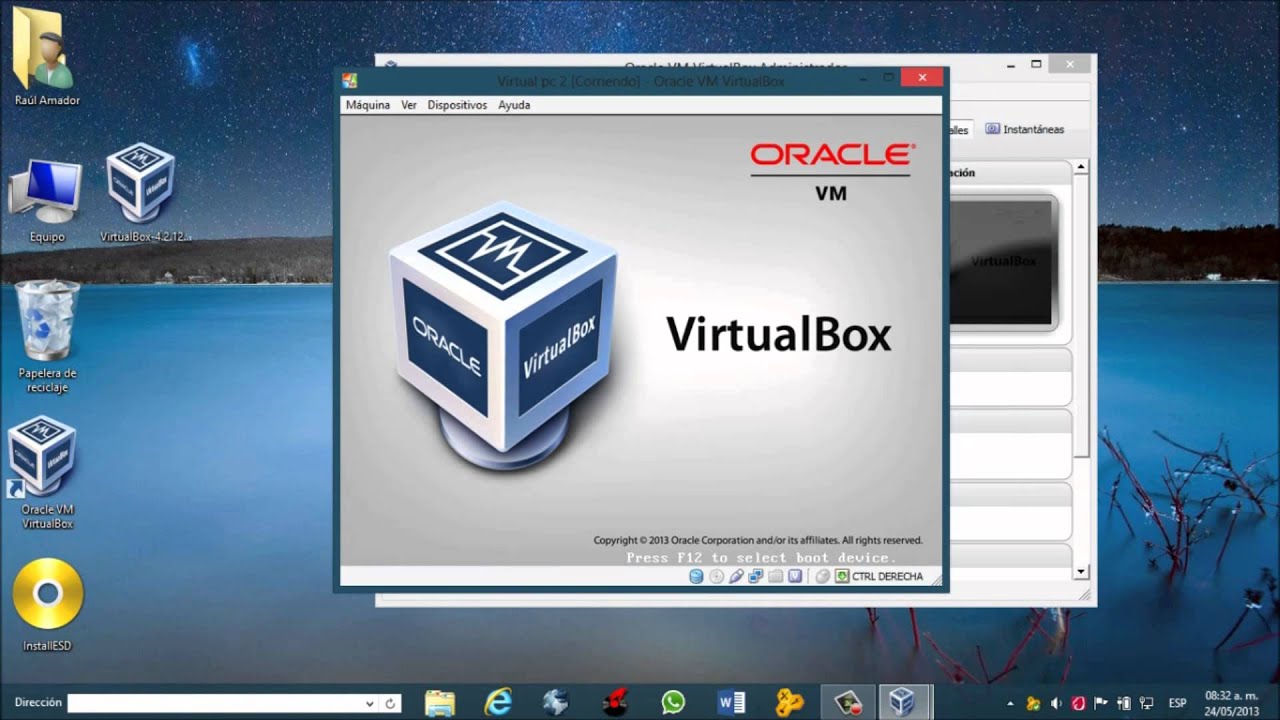Screen dimensions: 1280x720
Task: Click the hard disk activity status icon
Action: click(x=696, y=576)
